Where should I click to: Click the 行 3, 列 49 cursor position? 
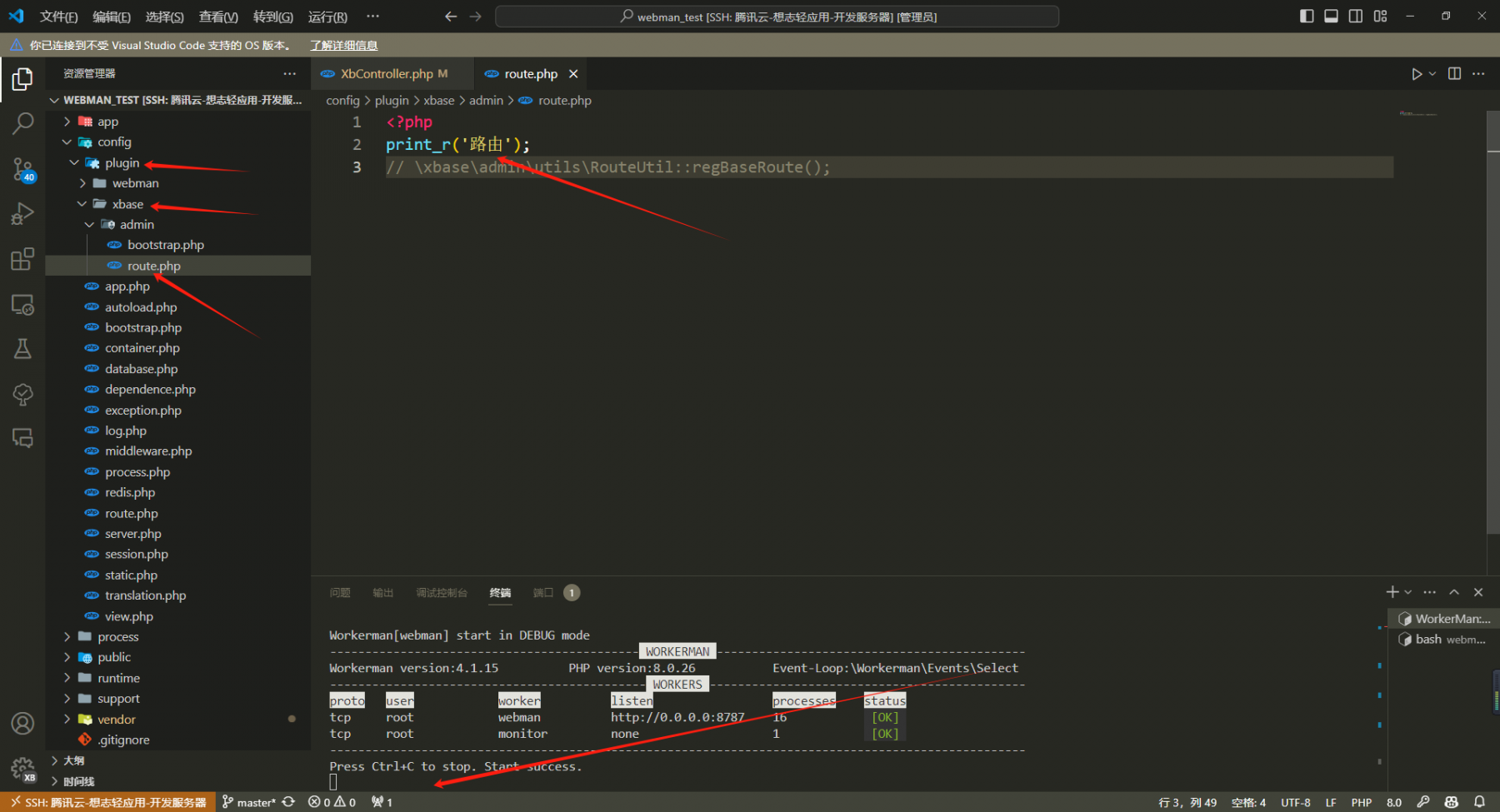1187,802
